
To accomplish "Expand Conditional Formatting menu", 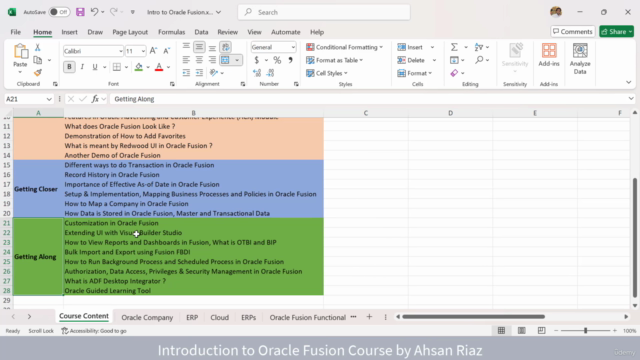I will click(344, 47).
